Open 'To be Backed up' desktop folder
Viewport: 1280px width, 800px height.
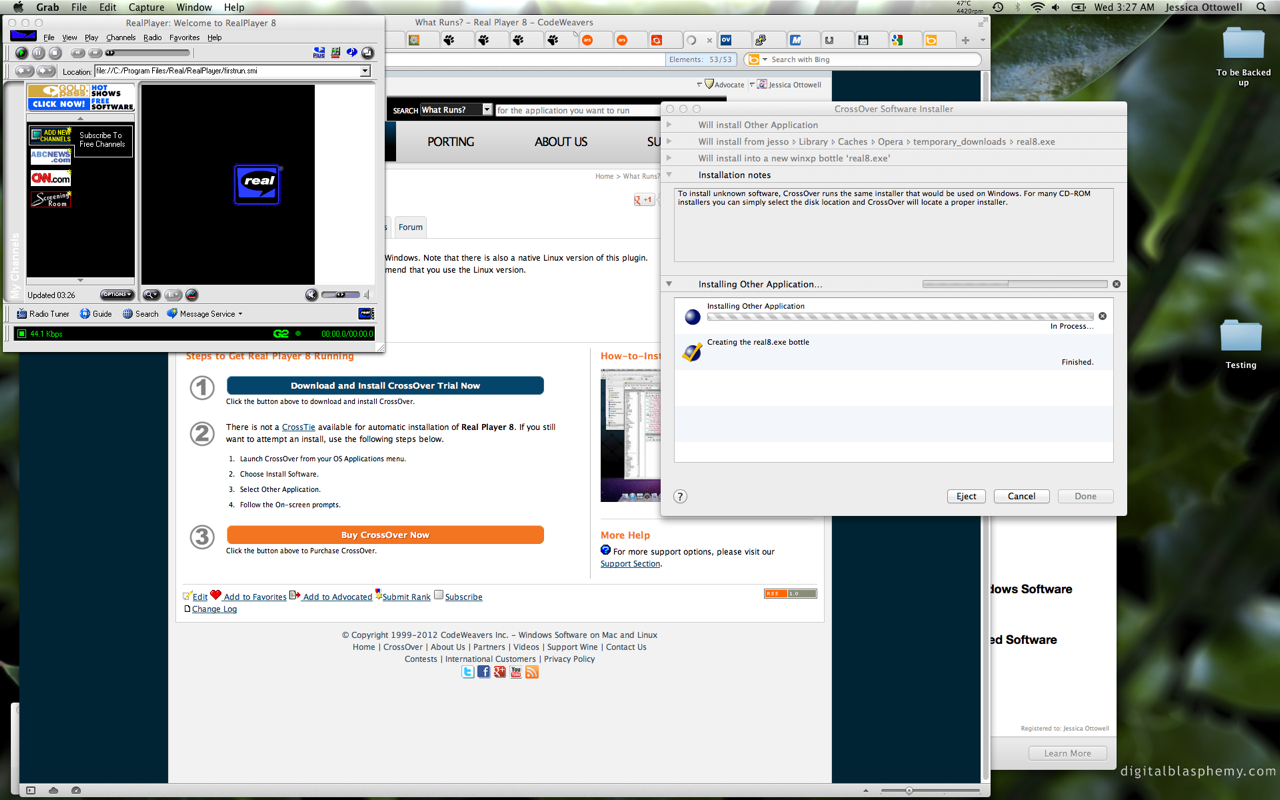coord(1243,56)
